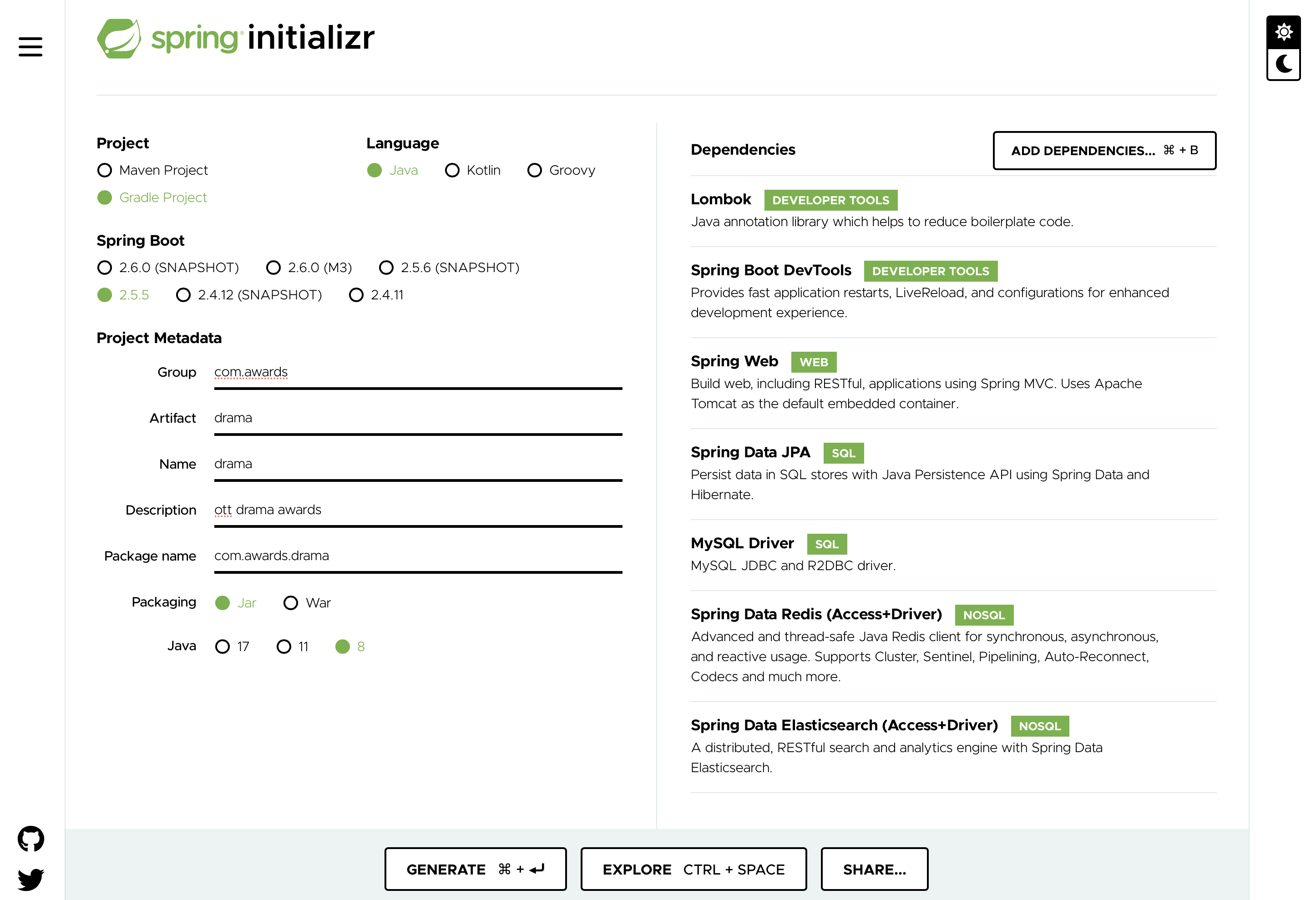Select Spring Boot 2.5.5
This screenshot has width=1316, height=900.
coord(123,295)
